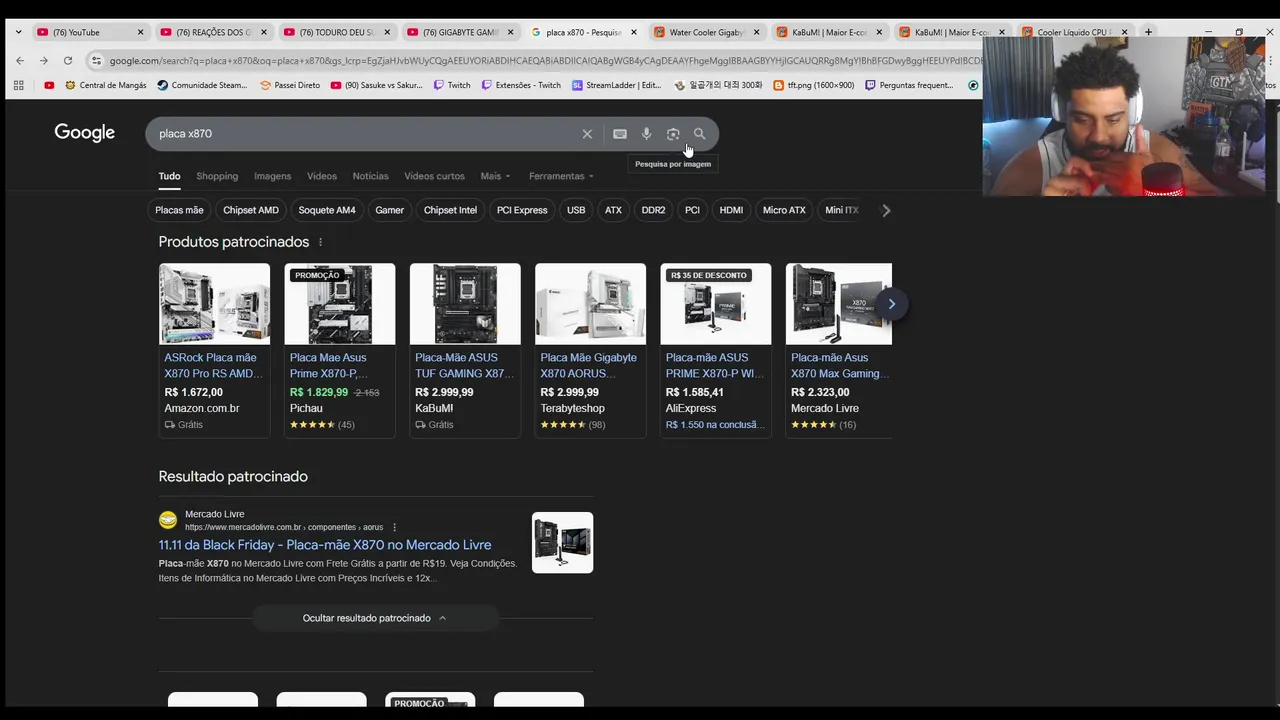Image resolution: width=1280 pixels, height=720 pixels.
Task: Click the browser forward arrow
Action: 44,61
